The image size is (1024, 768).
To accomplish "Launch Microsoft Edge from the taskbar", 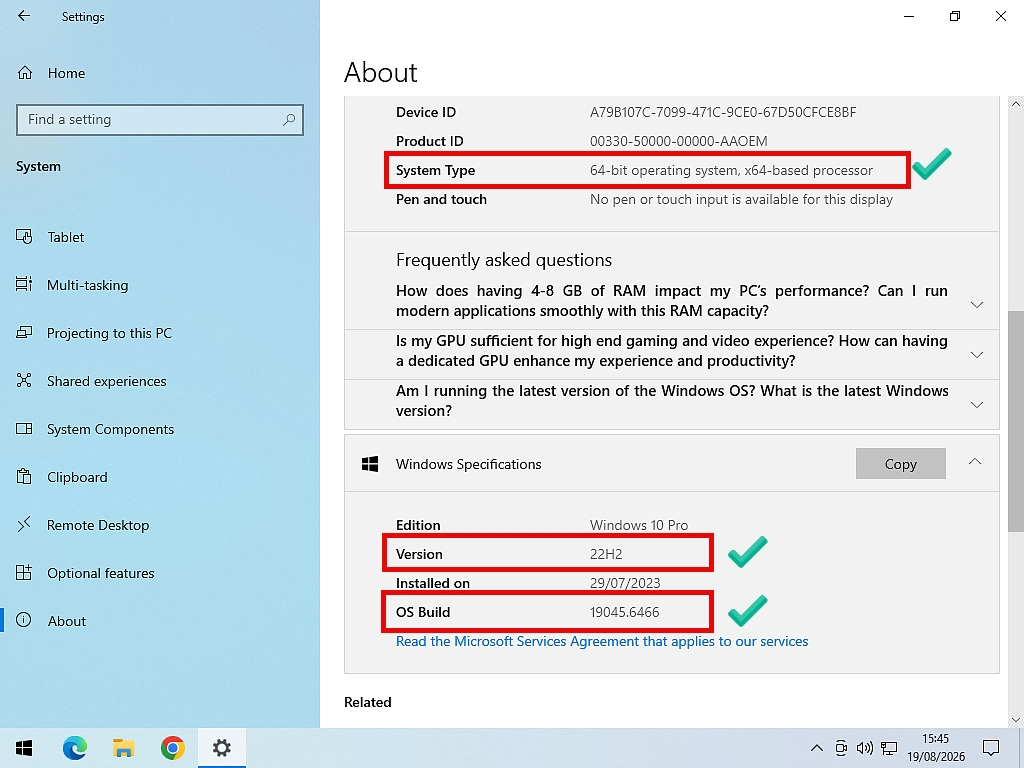I will tap(74, 748).
